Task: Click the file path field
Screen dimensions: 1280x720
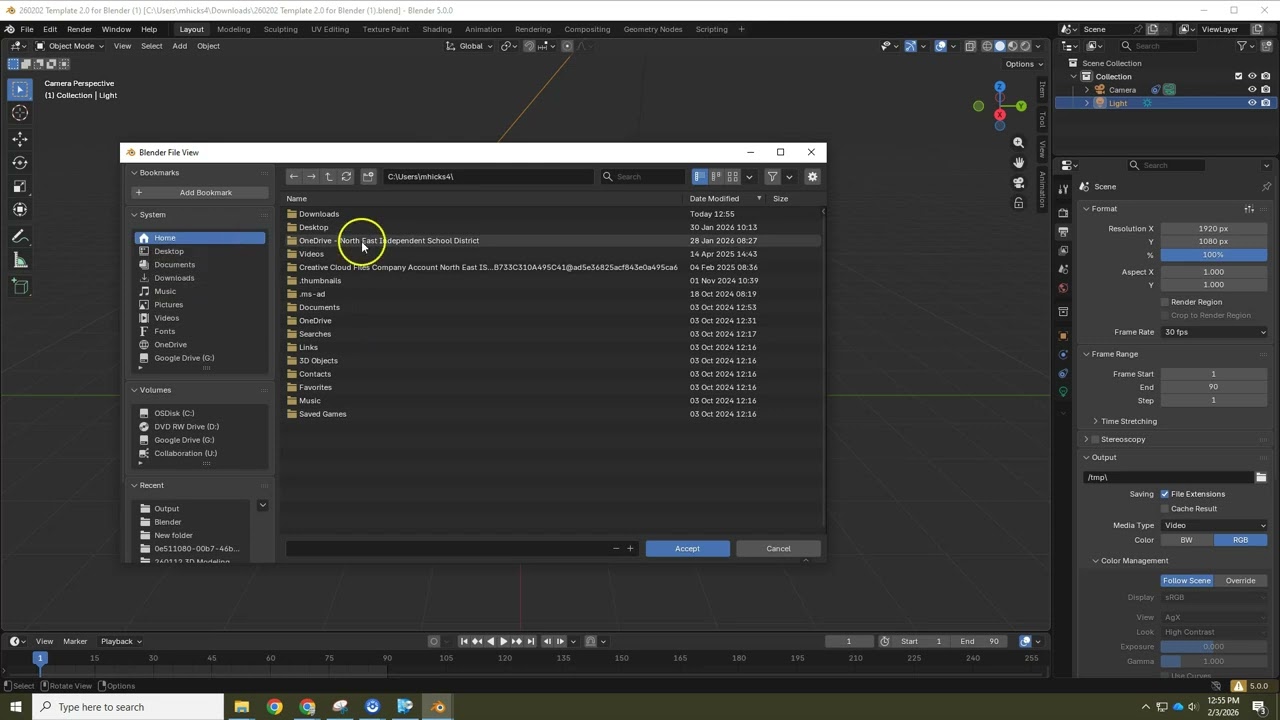Action: (488, 177)
